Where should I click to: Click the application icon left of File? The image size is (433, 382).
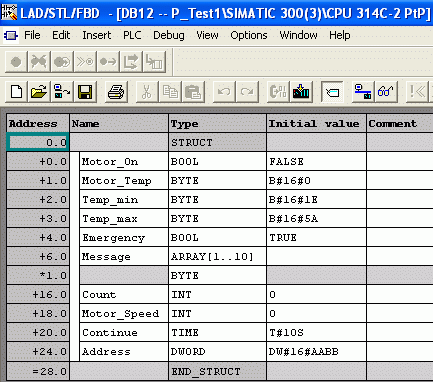(x=11, y=35)
